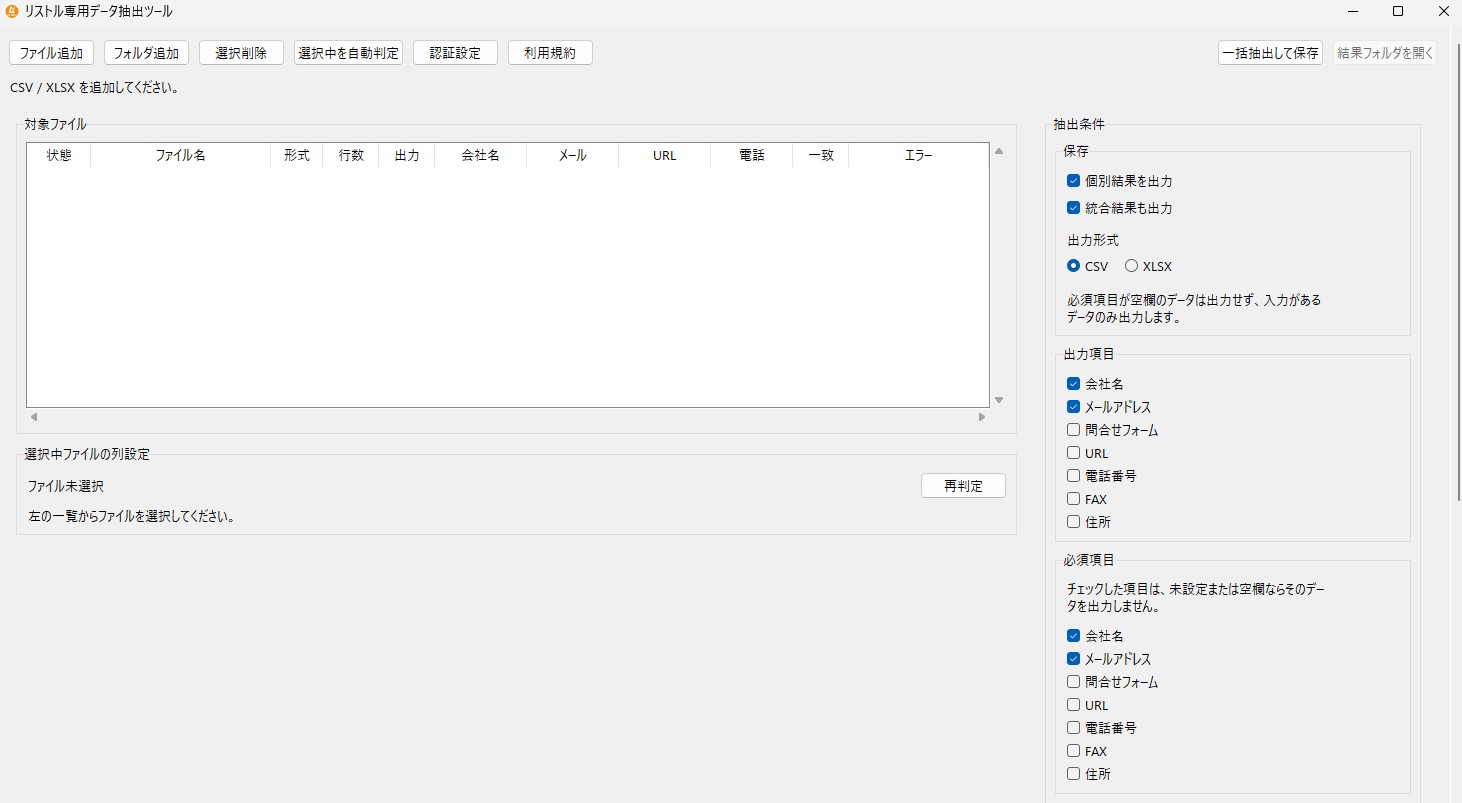View the 利用規約 terms
This screenshot has height=803, width=1462.
[x=550, y=52]
